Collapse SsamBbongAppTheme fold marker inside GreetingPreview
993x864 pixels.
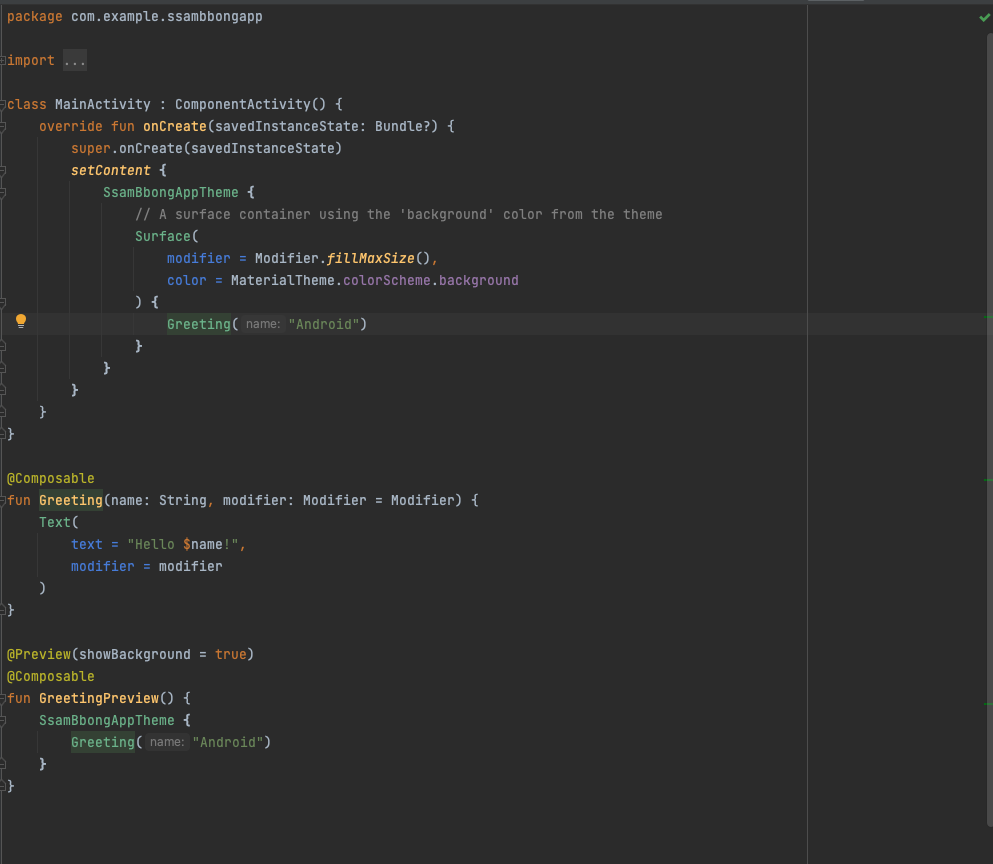point(3,721)
